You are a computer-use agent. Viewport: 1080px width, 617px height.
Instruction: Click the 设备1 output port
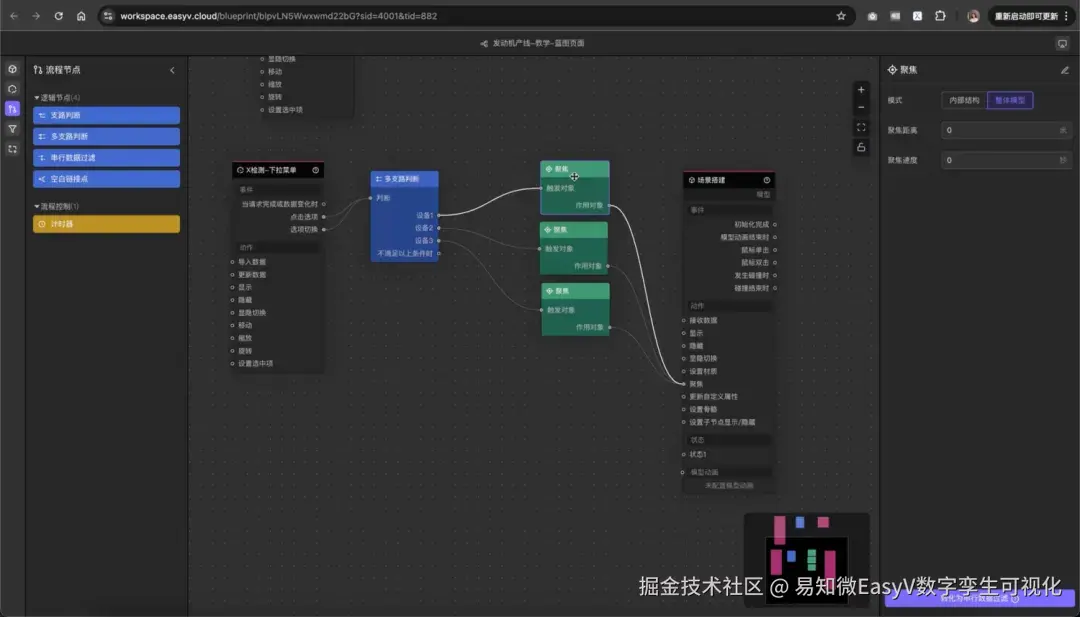(439, 216)
